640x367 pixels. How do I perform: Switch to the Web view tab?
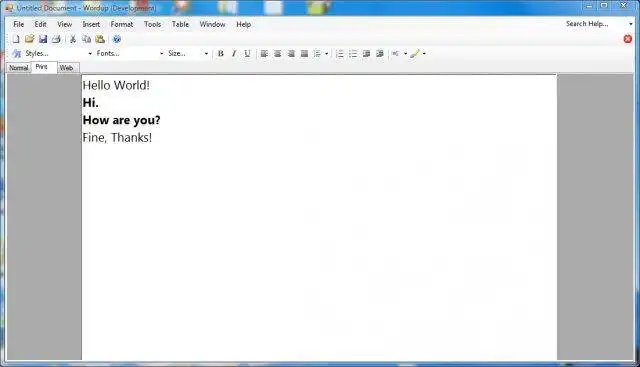[68, 68]
